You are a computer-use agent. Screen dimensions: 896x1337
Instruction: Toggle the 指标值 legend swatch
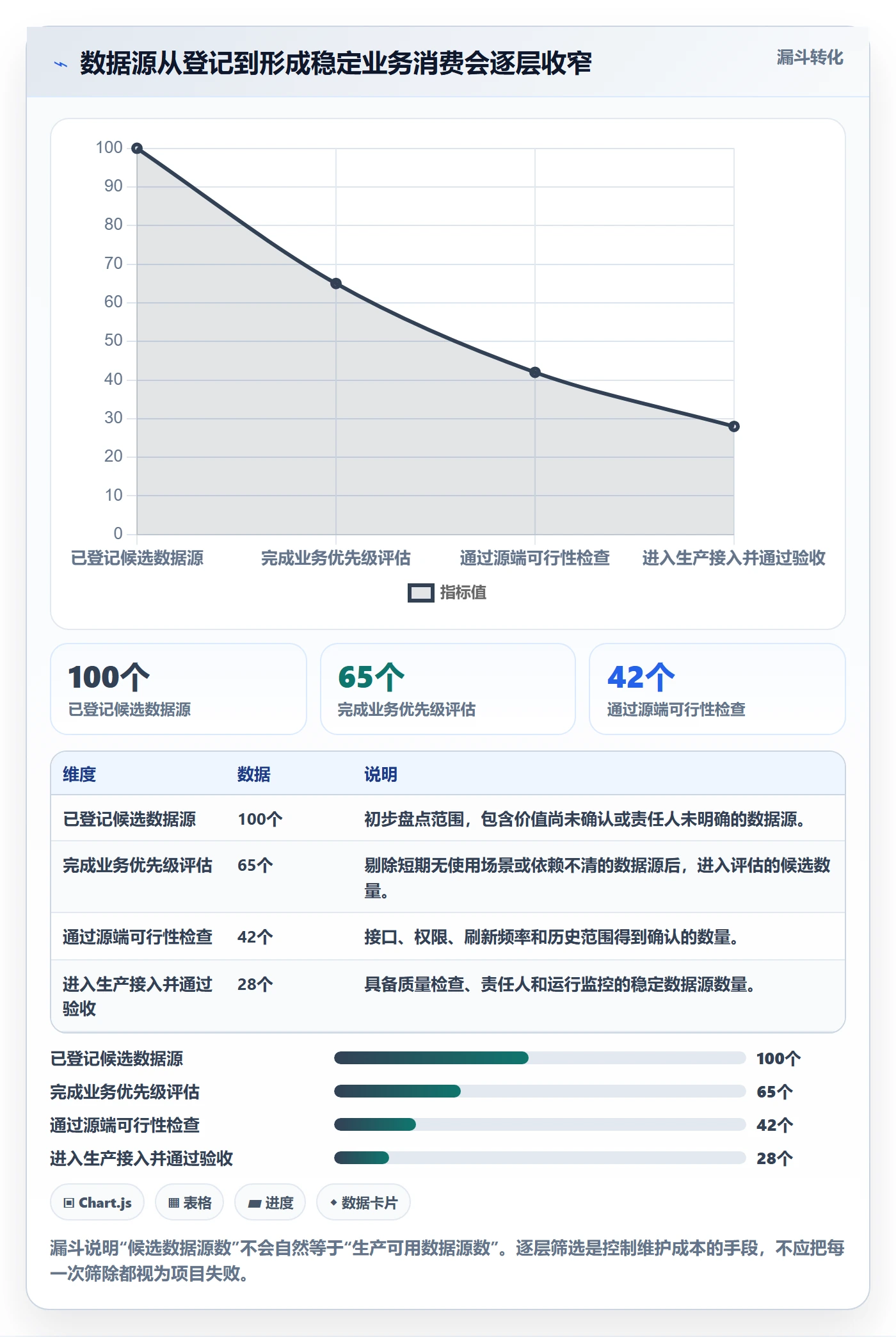click(420, 593)
